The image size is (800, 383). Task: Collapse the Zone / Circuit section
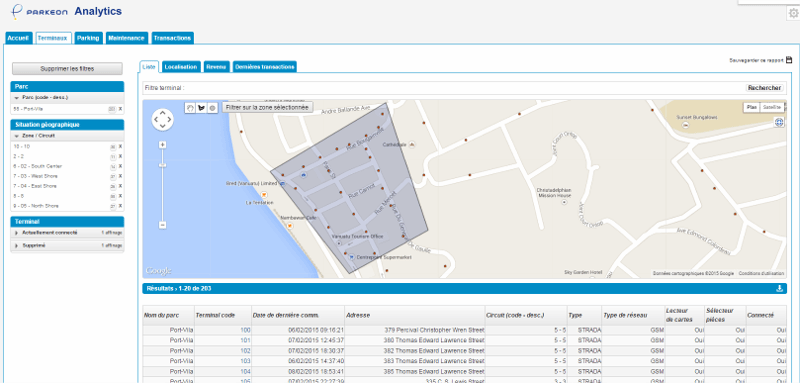click(x=67, y=136)
